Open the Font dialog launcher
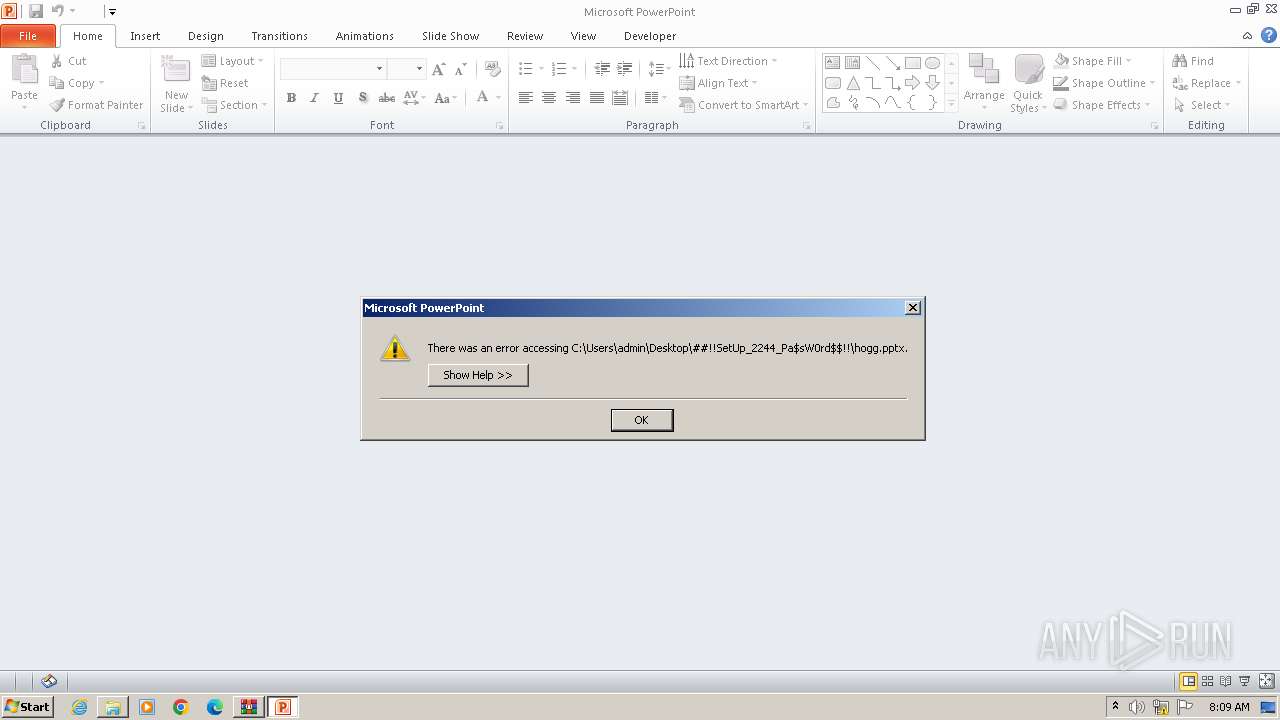 click(500, 126)
